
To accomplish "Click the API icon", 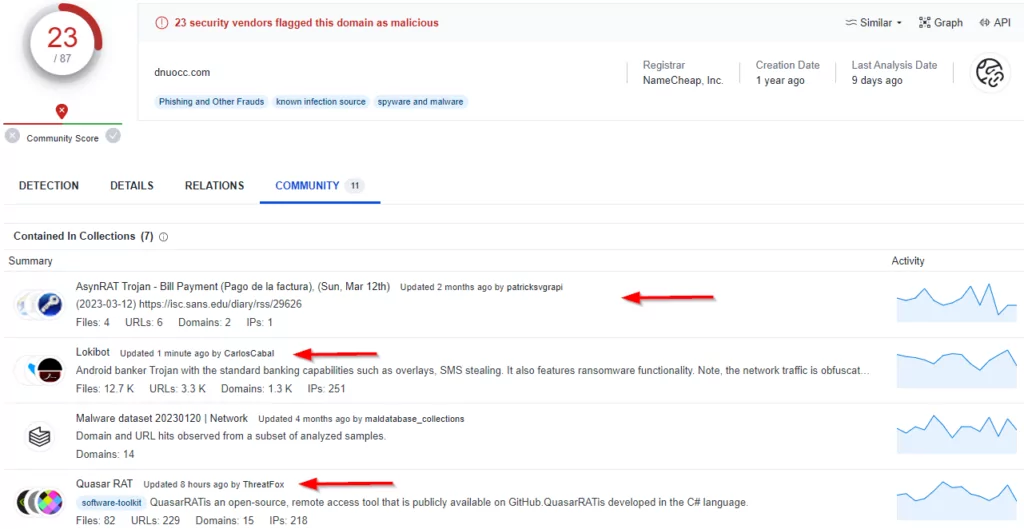I will click(x=984, y=22).
